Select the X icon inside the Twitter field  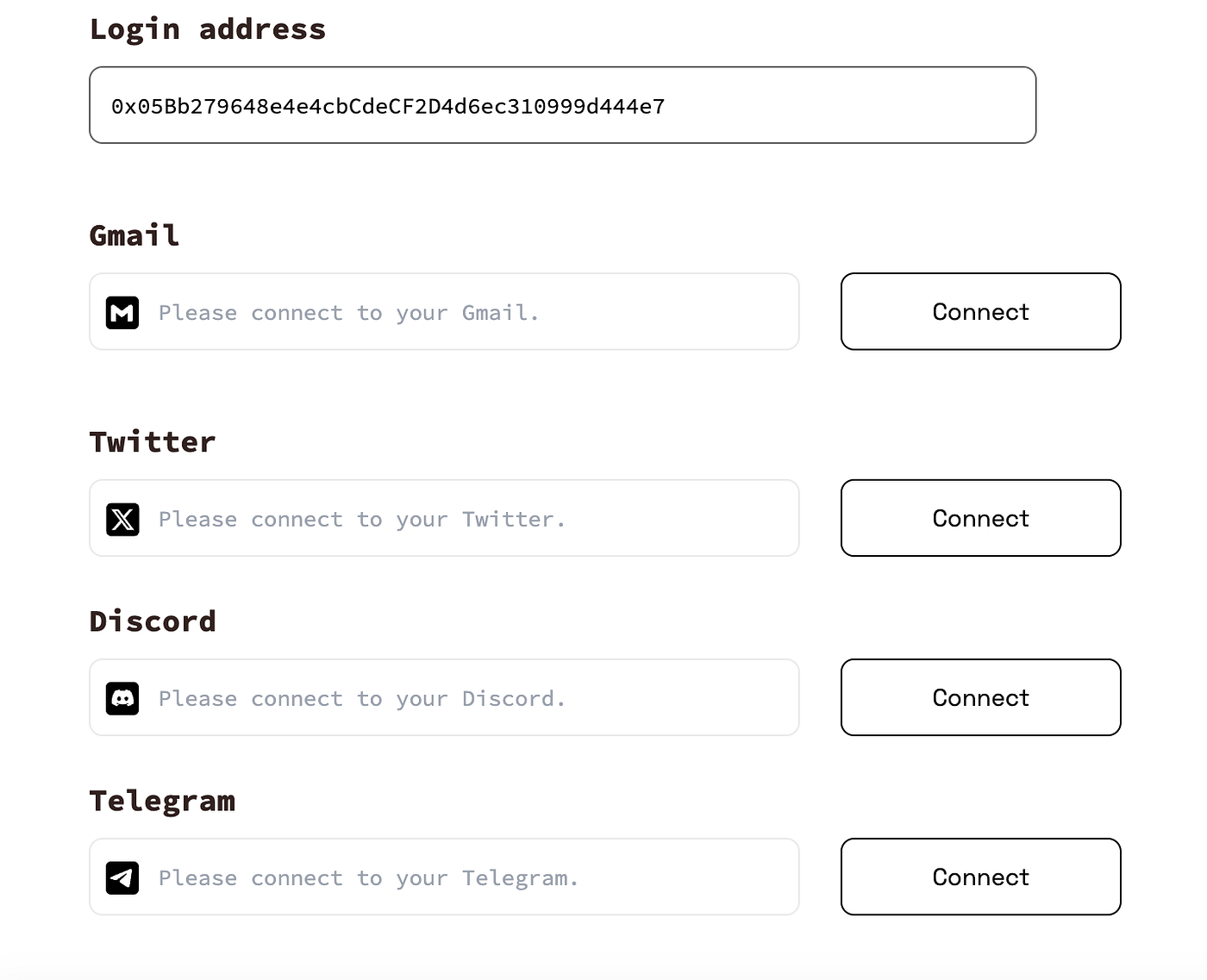point(122,519)
